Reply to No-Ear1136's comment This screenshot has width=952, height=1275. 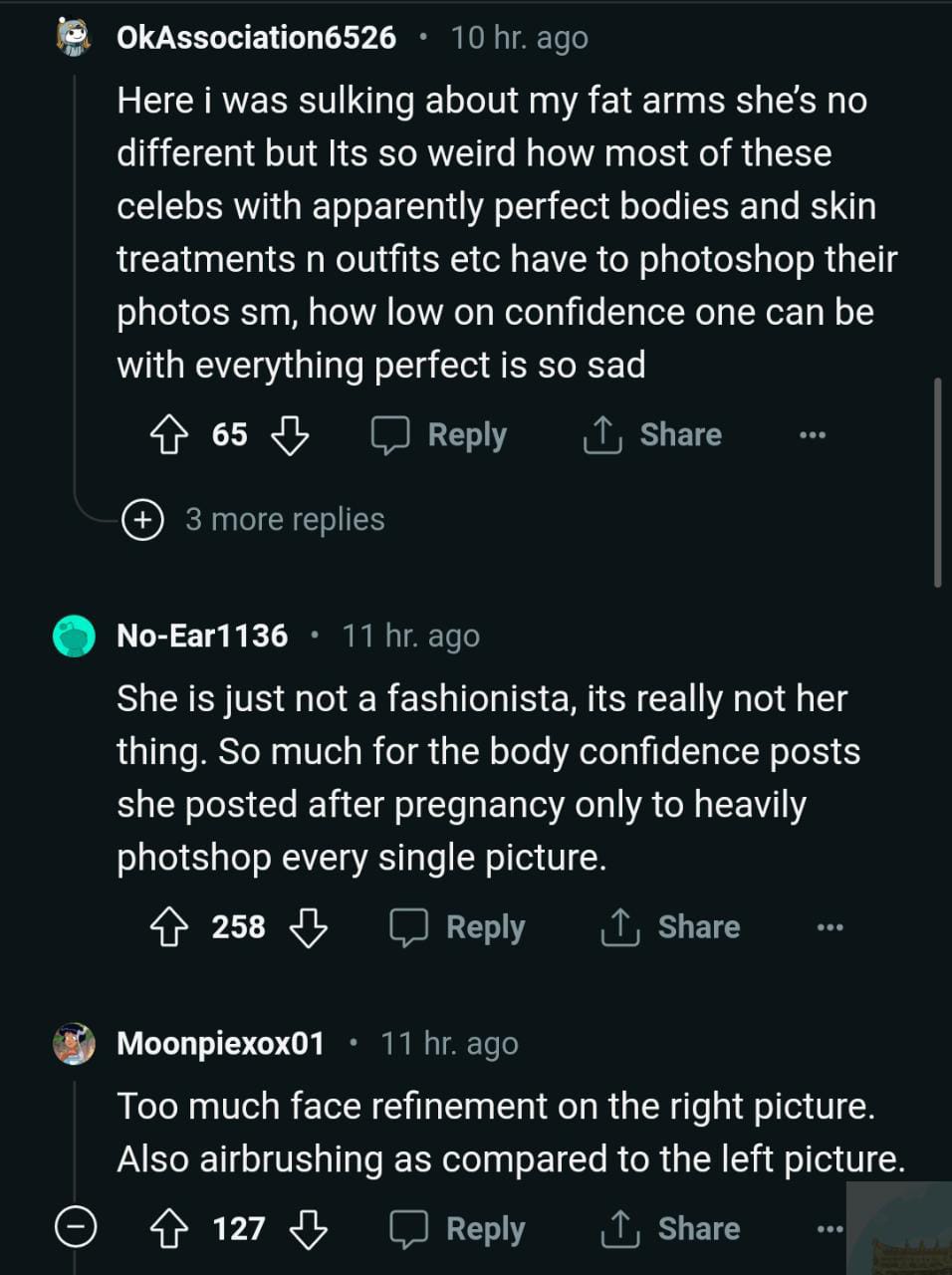click(457, 927)
